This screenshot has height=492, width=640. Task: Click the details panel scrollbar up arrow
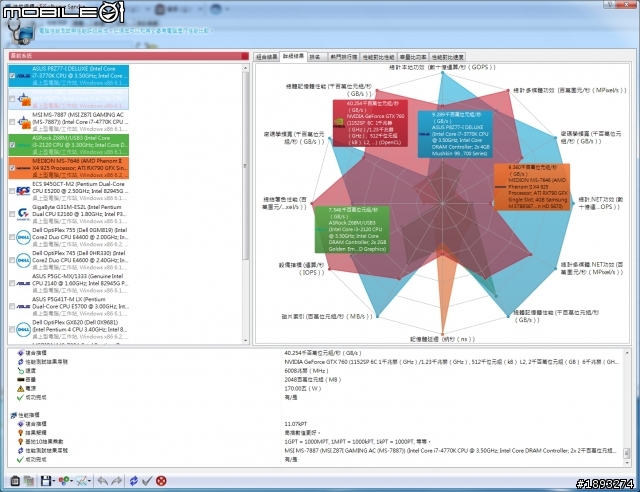pos(627,353)
